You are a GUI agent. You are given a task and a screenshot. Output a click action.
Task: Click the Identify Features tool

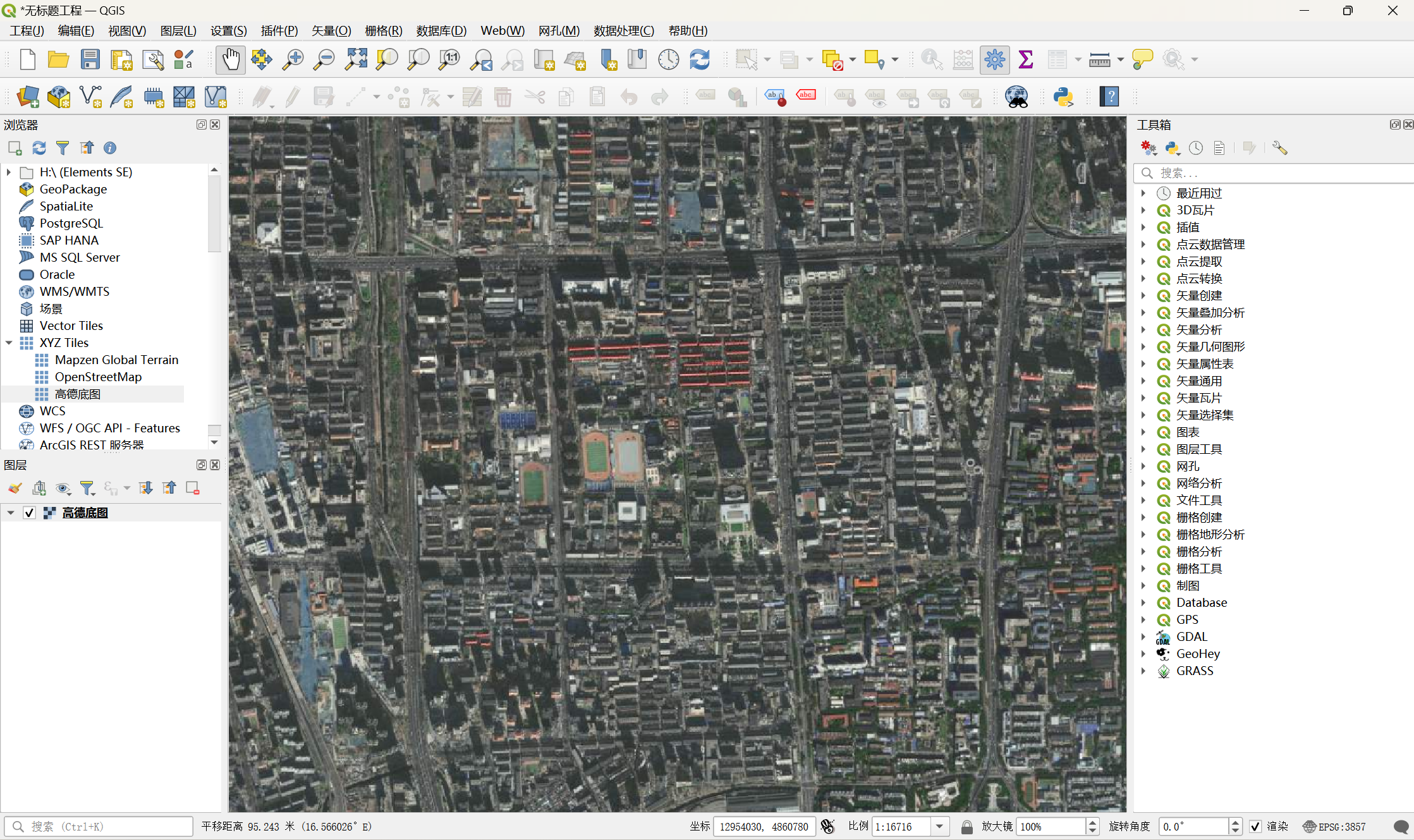[x=932, y=60]
